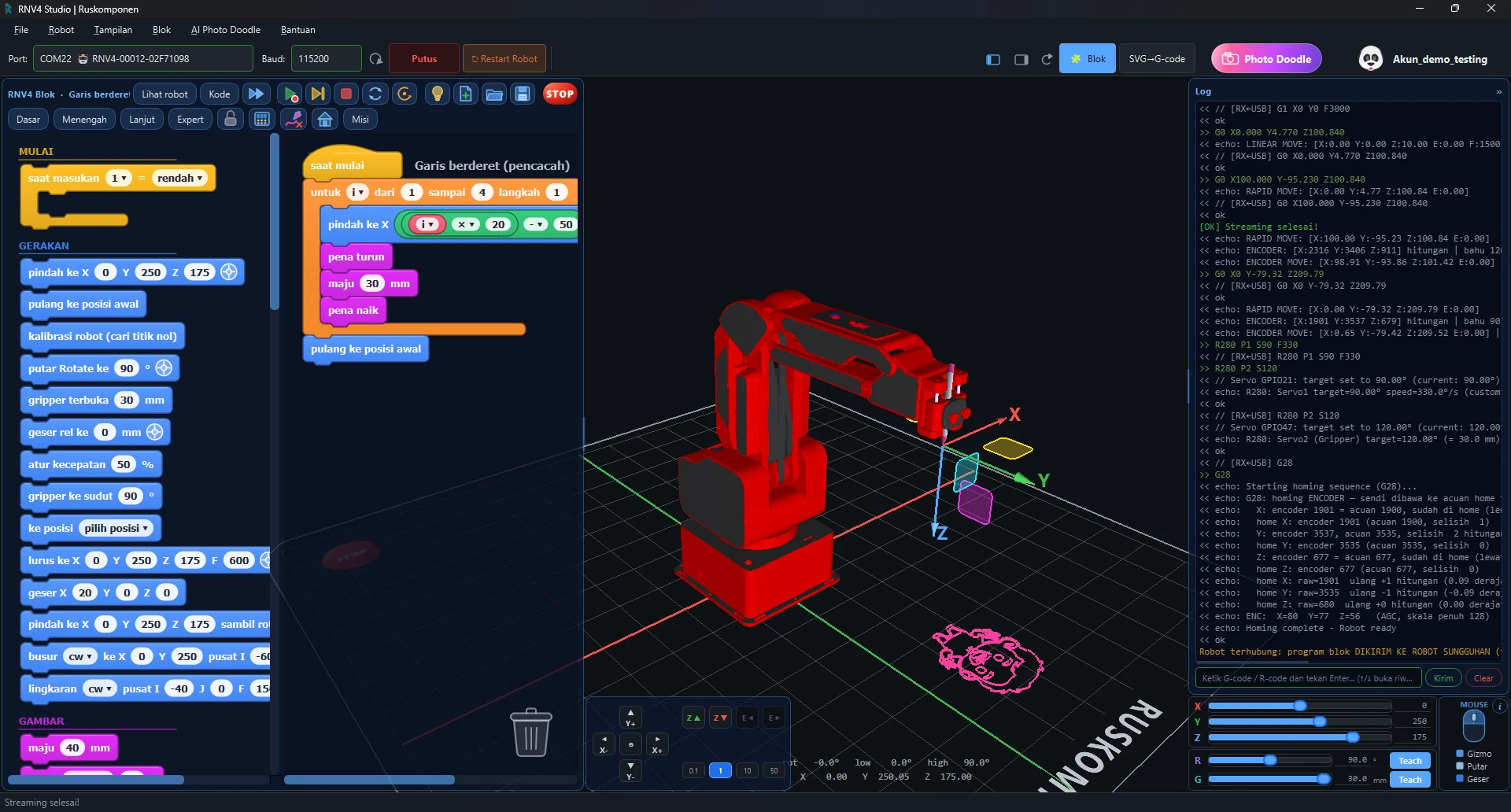
Task: Click the red square stop-program icon
Action: (345, 94)
